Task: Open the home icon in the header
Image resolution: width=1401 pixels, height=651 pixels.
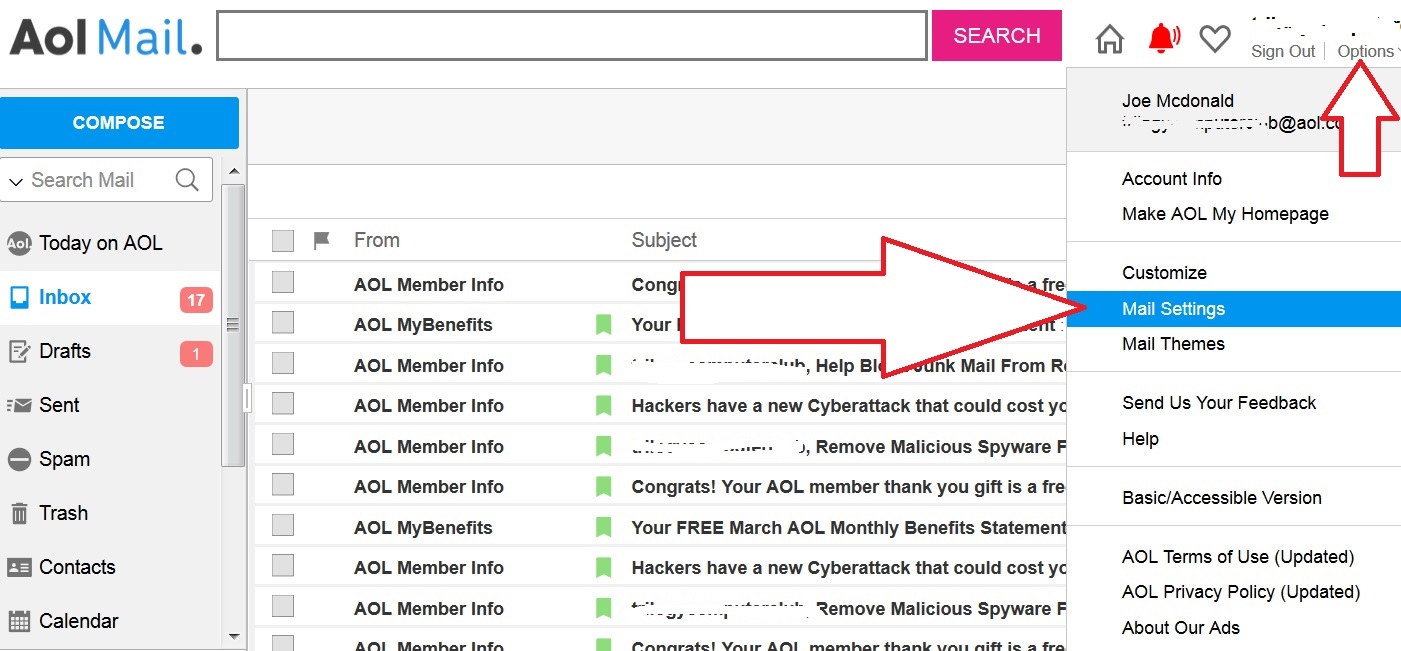Action: pos(1110,39)
